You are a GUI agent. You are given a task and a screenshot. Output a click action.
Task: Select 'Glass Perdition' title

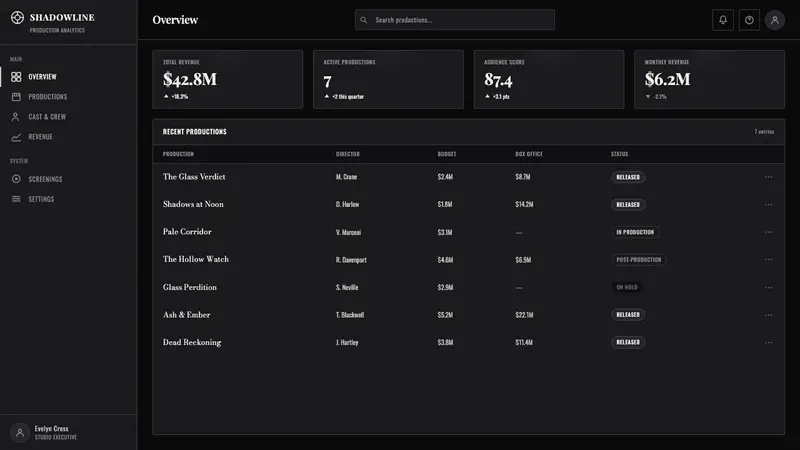coord(189,287)
